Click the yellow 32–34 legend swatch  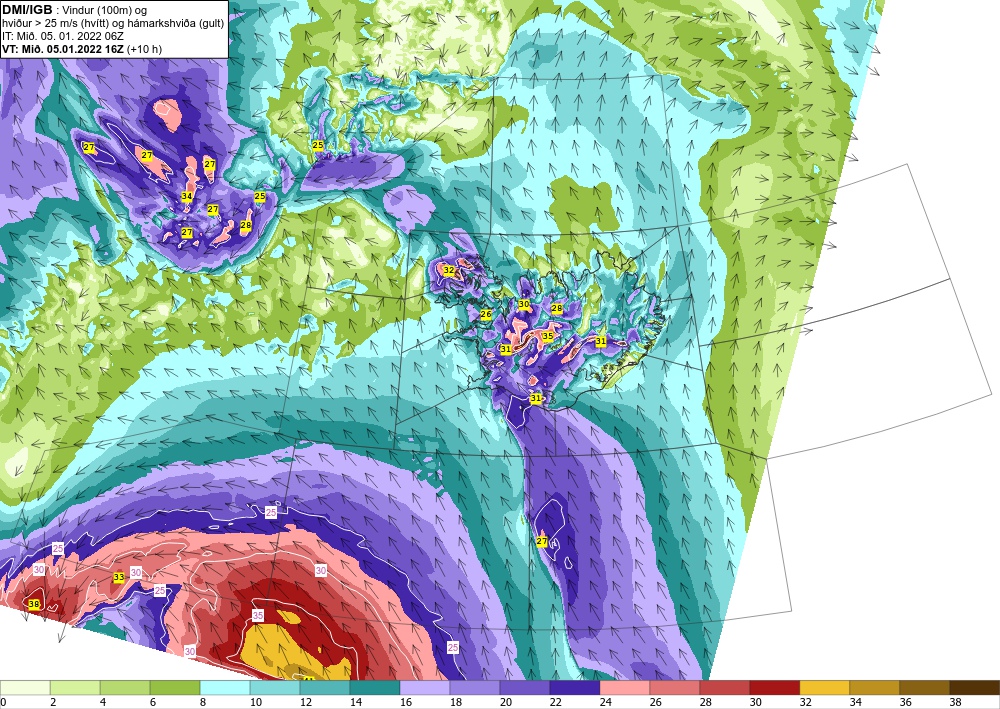(x=824, y=688)
